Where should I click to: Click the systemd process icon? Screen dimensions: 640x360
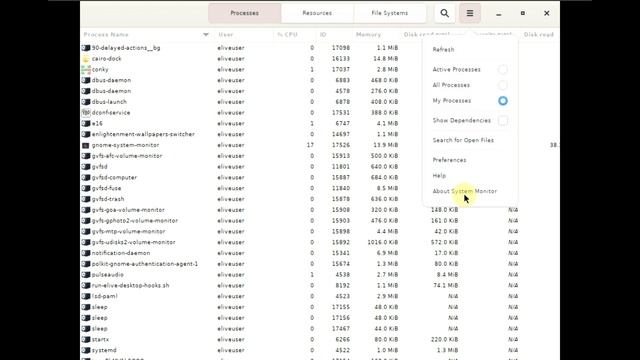point(86,350)
